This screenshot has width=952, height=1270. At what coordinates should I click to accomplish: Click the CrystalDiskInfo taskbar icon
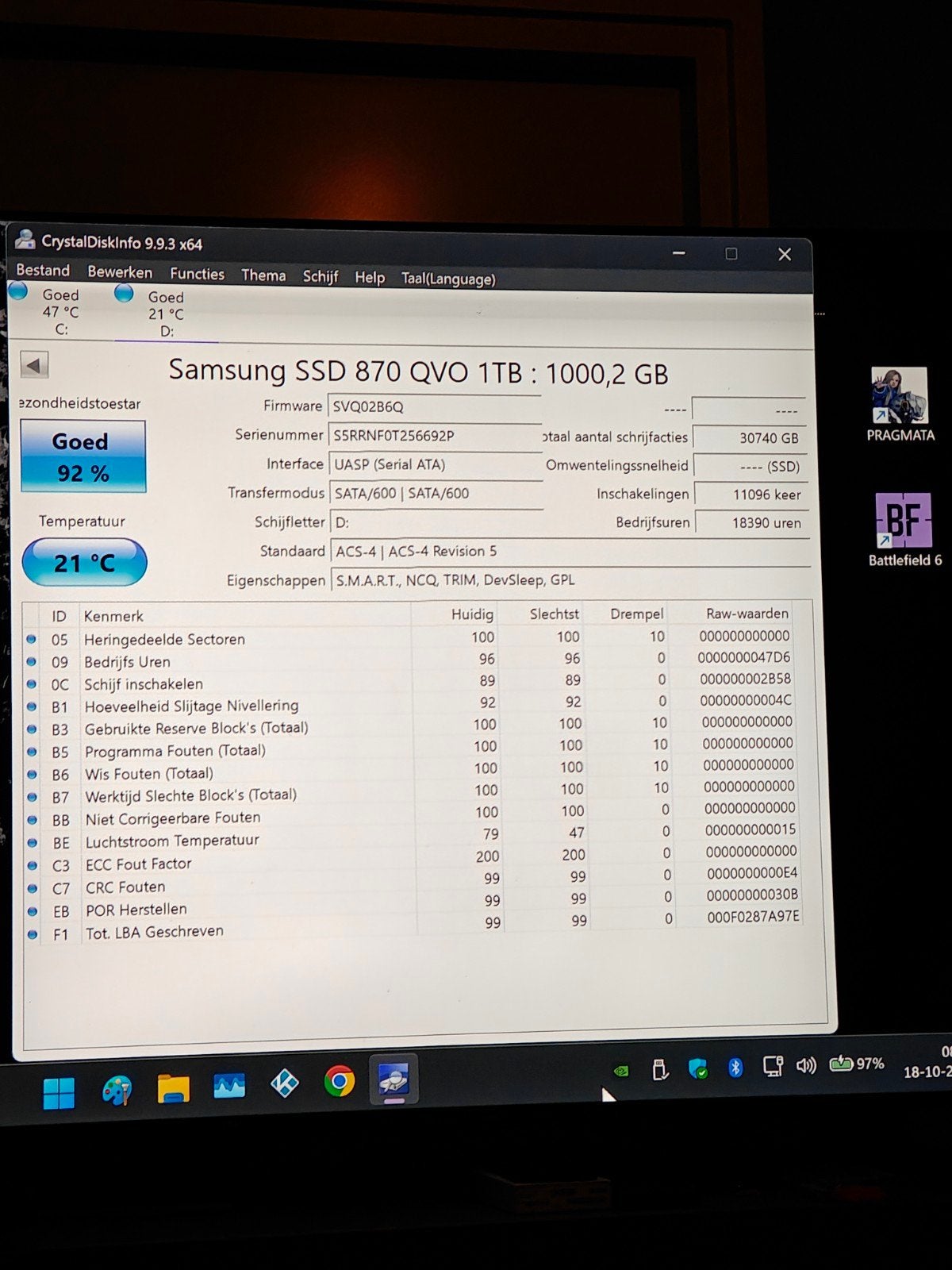click(393, 1079)
